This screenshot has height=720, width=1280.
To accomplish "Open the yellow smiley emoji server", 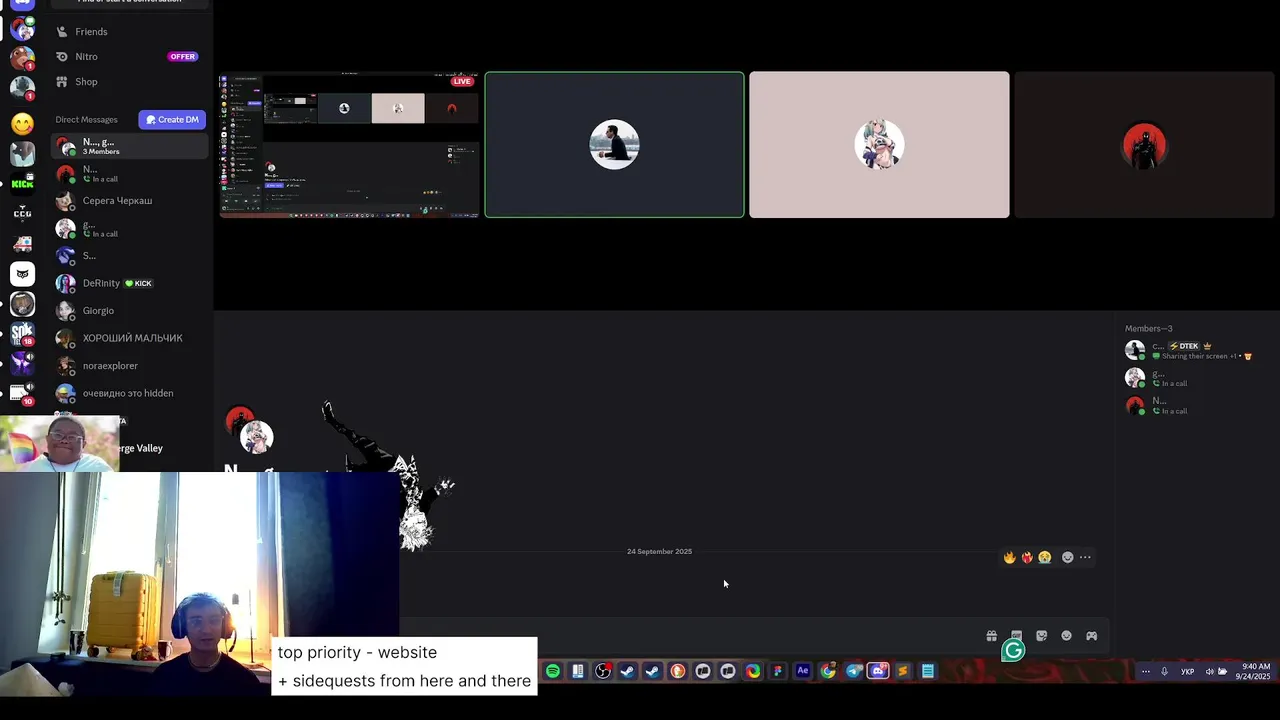I will coord(22,124).
